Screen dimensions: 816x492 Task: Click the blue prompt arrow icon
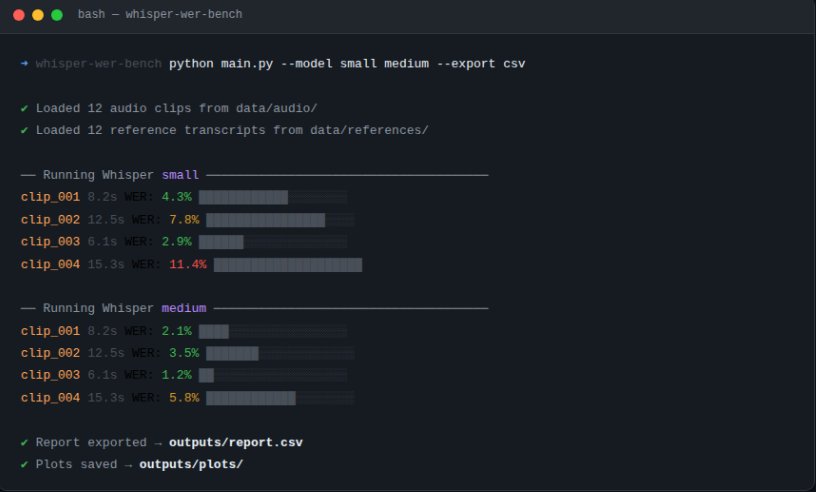coord(24,64)
